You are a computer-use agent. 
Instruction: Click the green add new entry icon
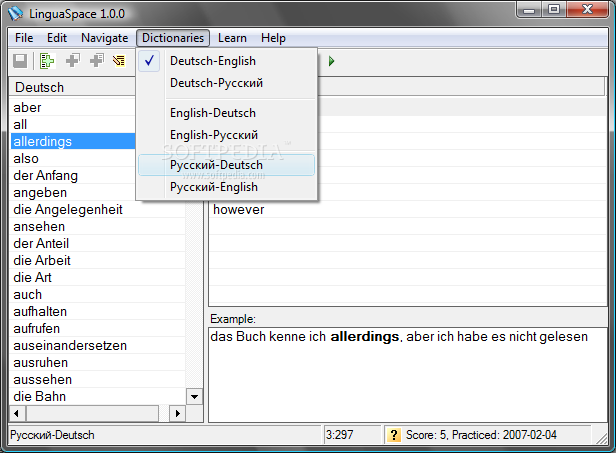[47, 61]
